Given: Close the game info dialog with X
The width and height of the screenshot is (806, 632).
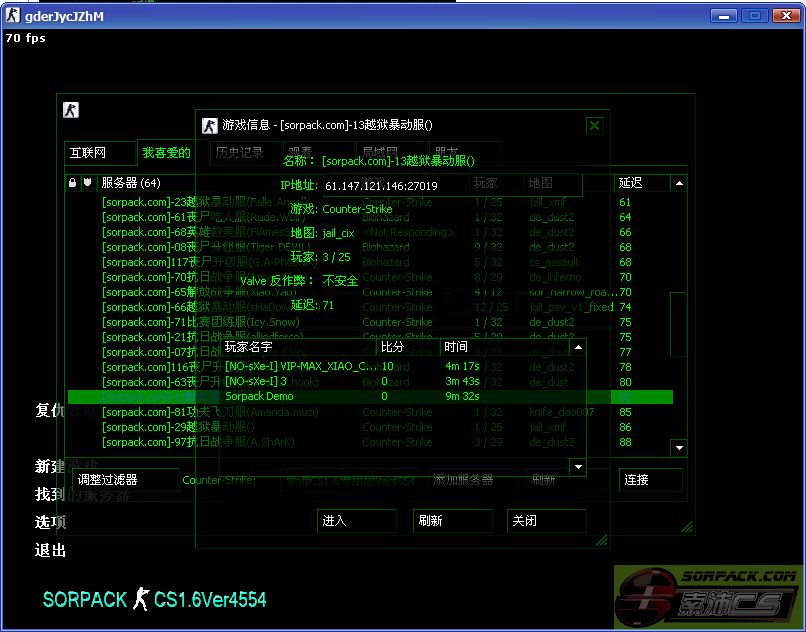Looking at the screenshot, I should pos(594,125).
